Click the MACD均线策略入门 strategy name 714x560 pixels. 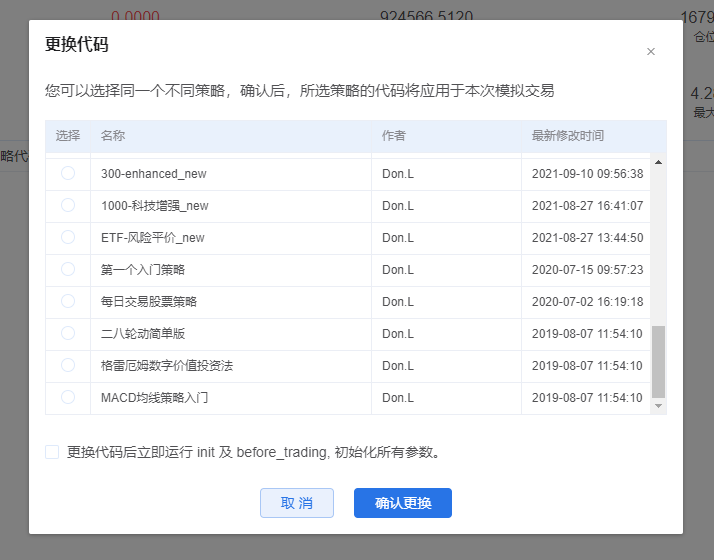154,397
